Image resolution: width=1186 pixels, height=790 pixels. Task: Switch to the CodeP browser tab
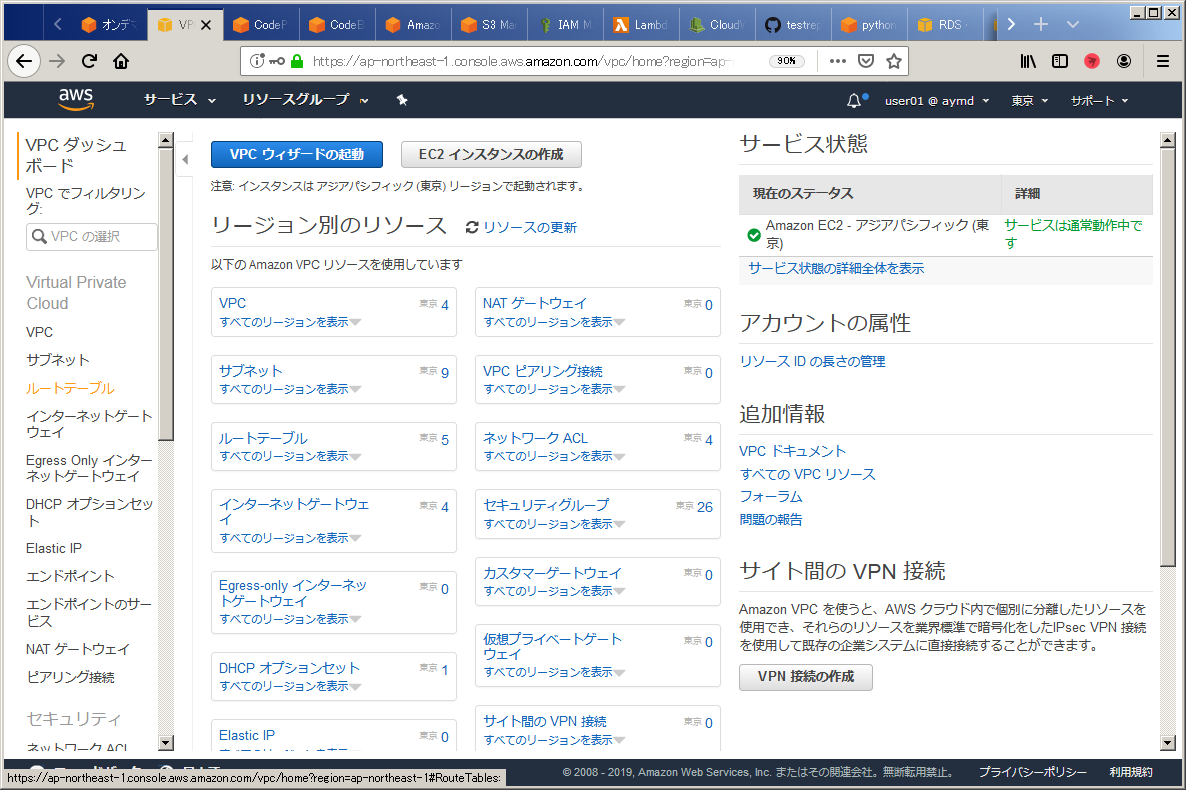[261, 25]
